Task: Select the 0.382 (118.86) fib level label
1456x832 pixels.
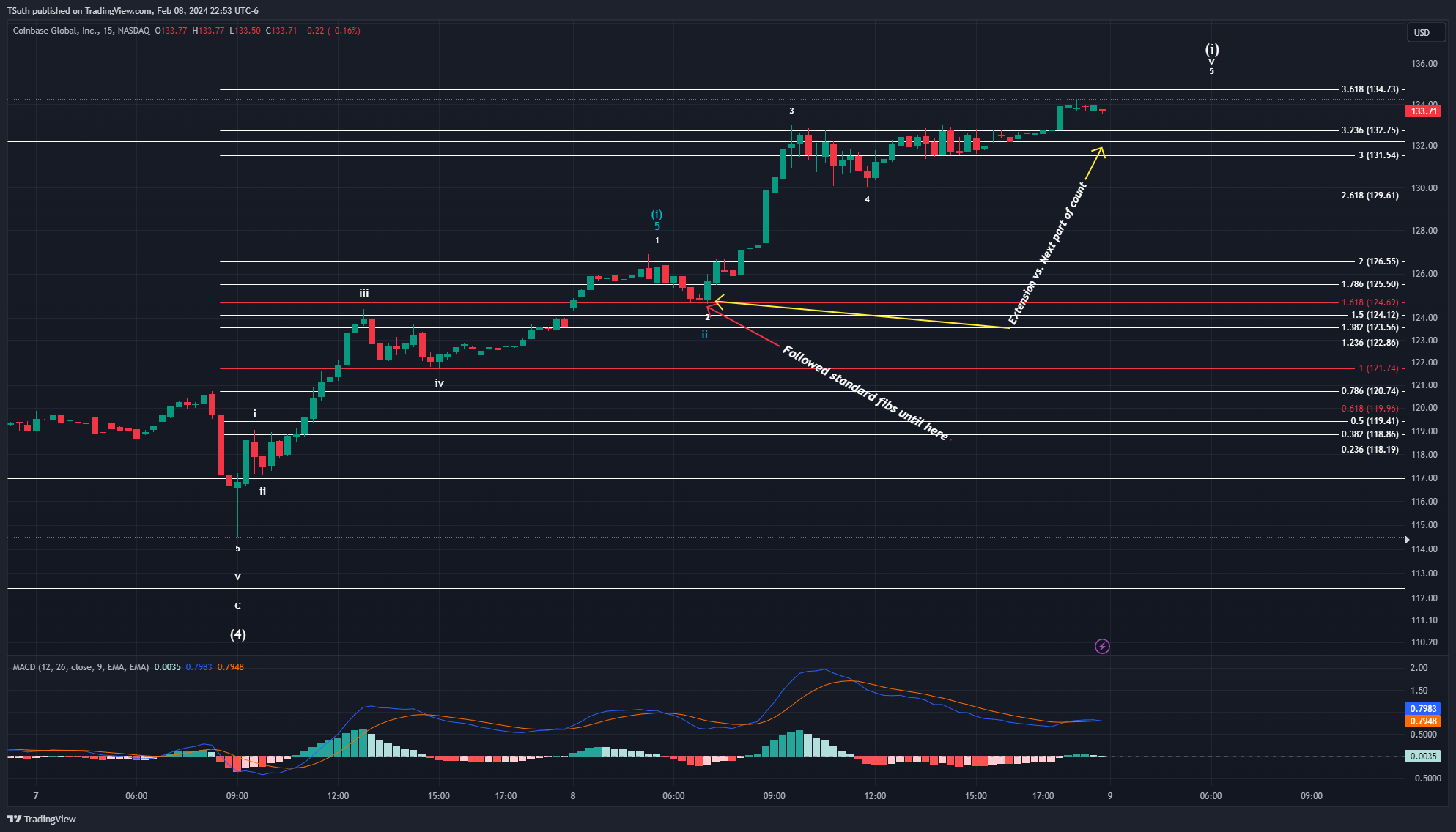Action: [1370, 434]
